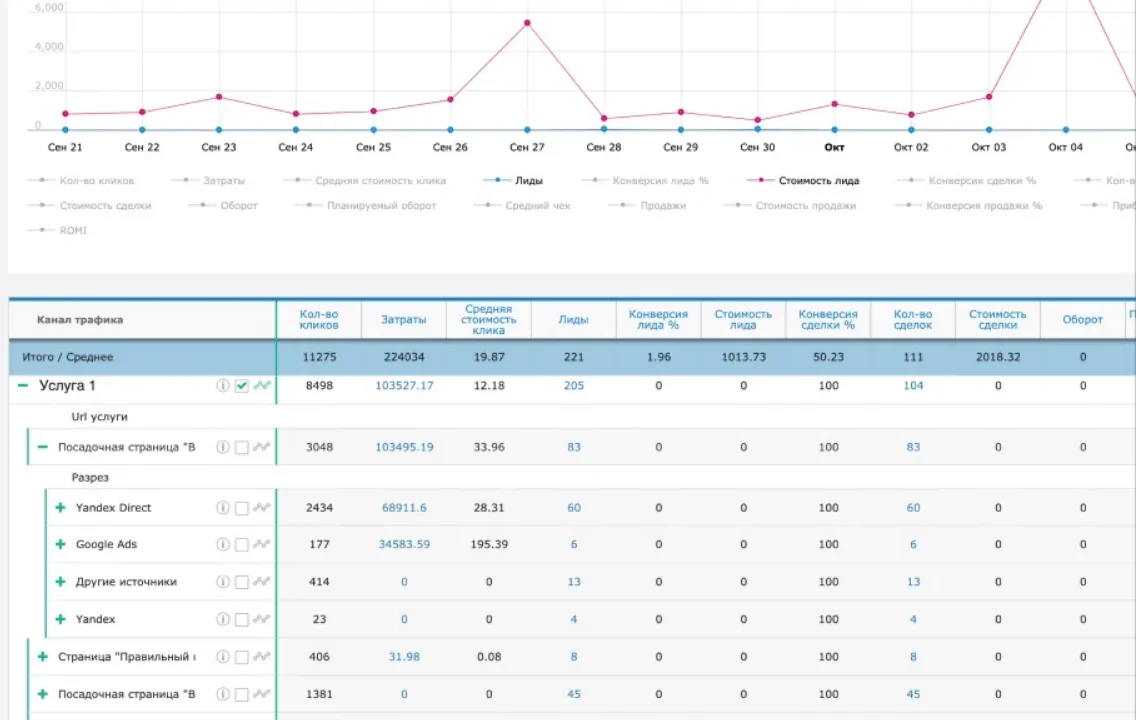Click chart icon for Yandex Direct row
The height and width of the screenshot is (720, 1136).
click(x=262, y=508)
